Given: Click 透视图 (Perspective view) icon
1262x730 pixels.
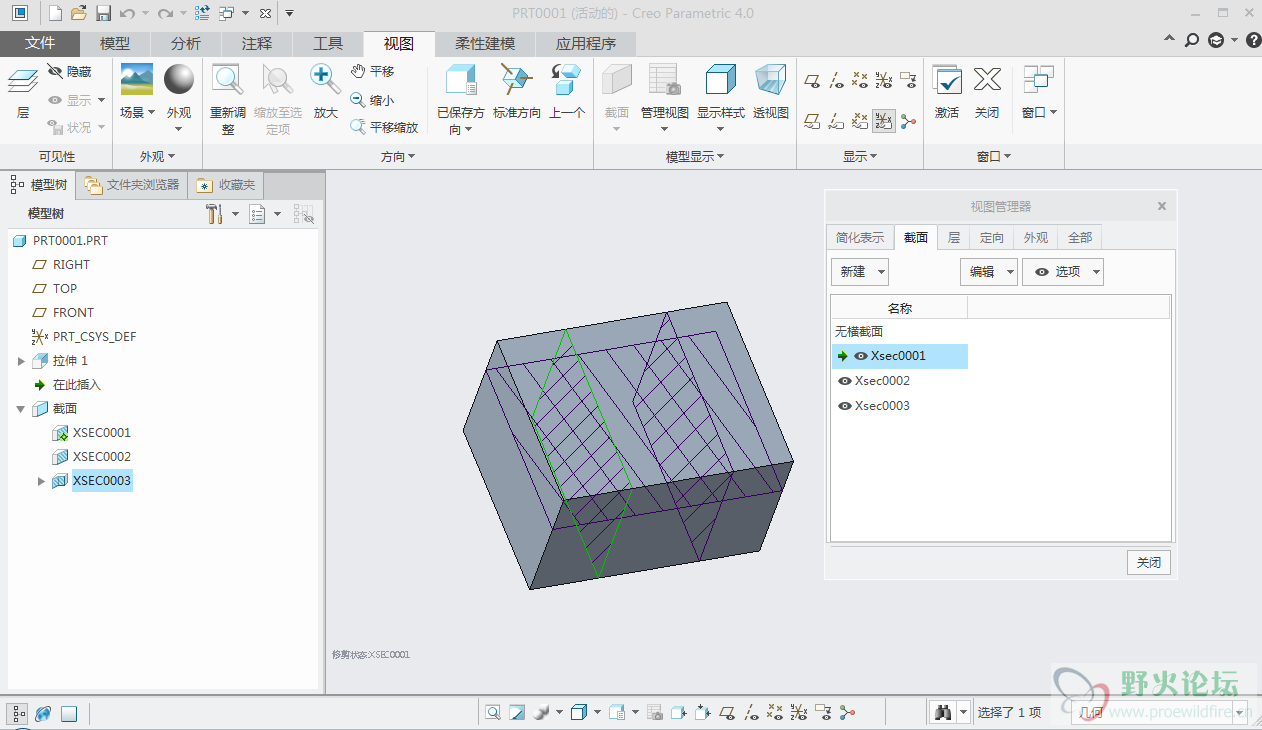Looking at the screenshot, I should (x=771, y=91).
